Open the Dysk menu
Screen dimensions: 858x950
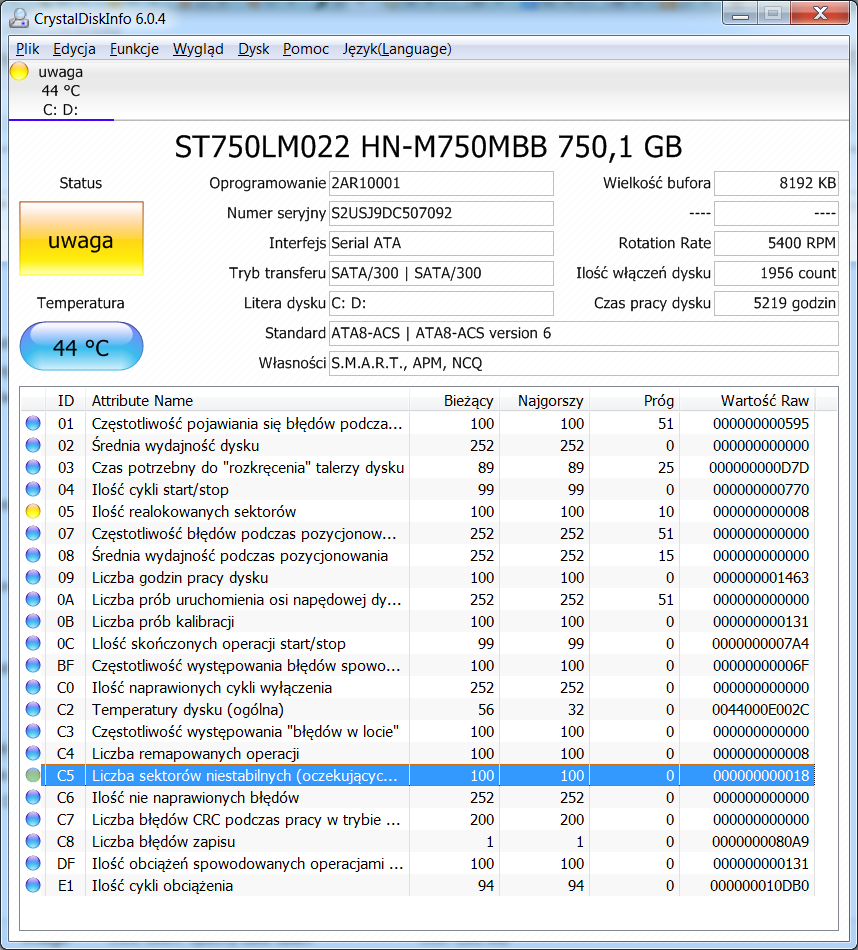click(253, 49)
